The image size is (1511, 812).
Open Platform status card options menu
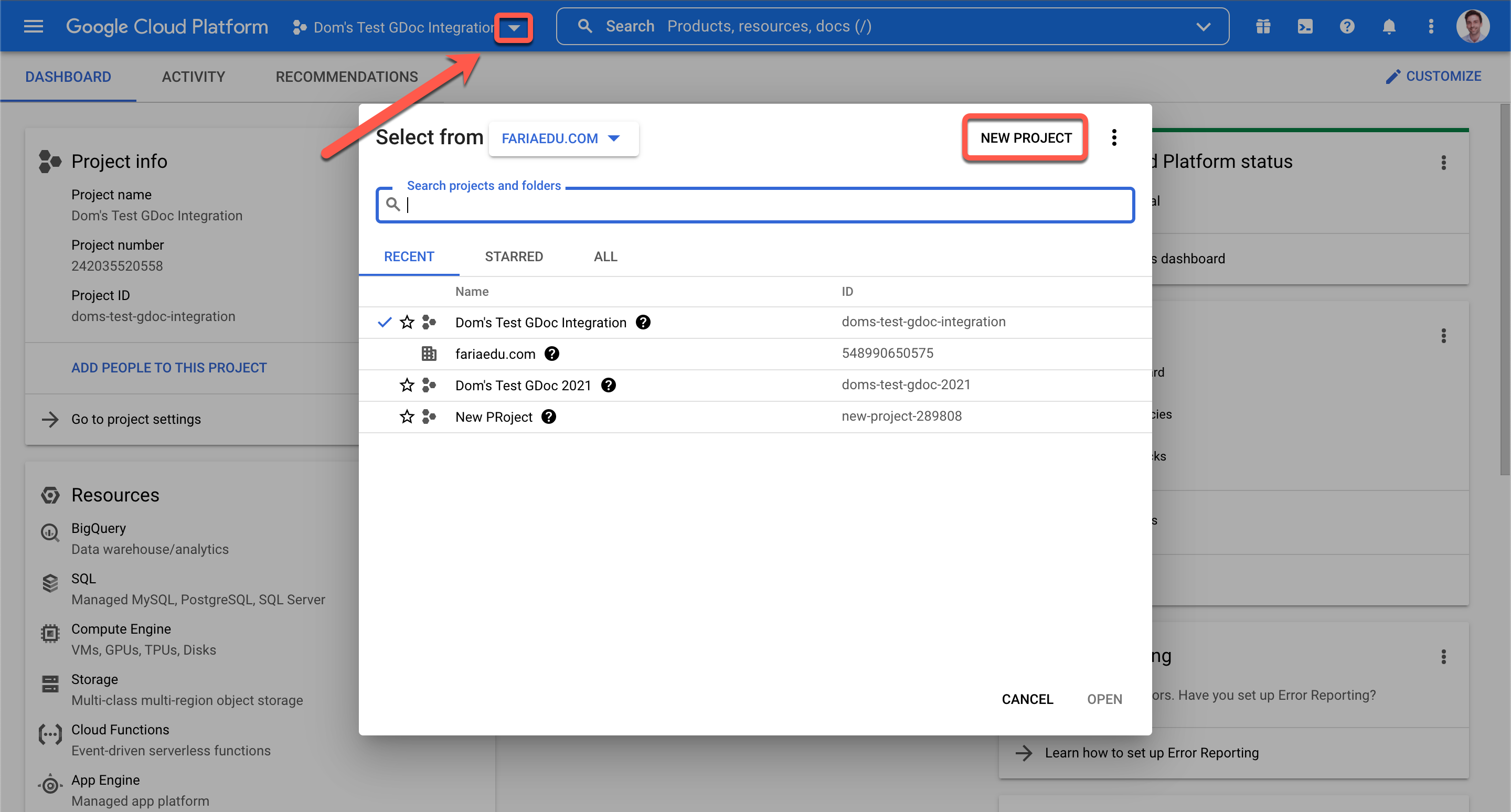coord(1443,163)
